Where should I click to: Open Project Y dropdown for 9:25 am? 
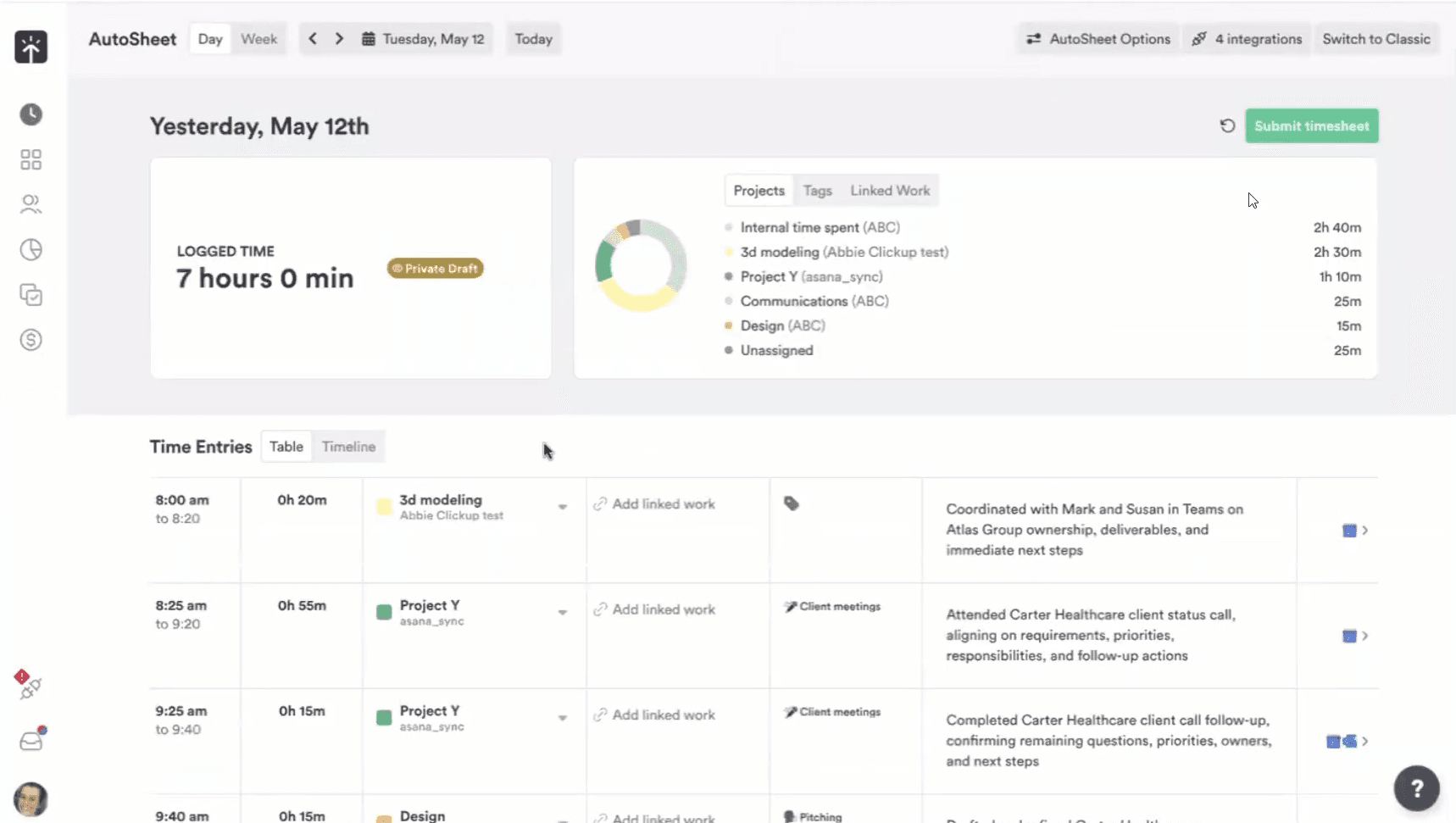tap(562, 718)
